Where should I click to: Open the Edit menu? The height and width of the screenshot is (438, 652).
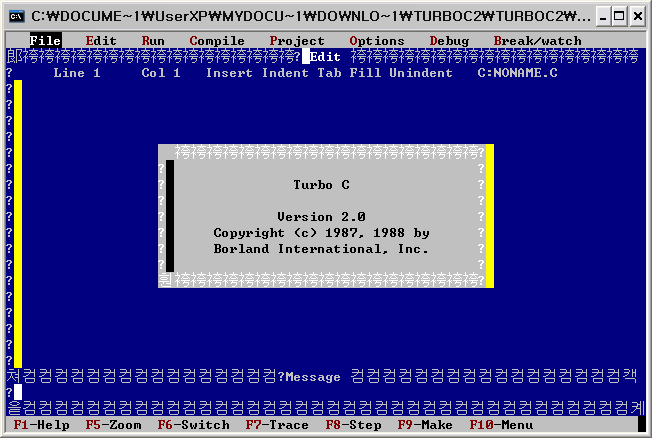tap(101, 41)
